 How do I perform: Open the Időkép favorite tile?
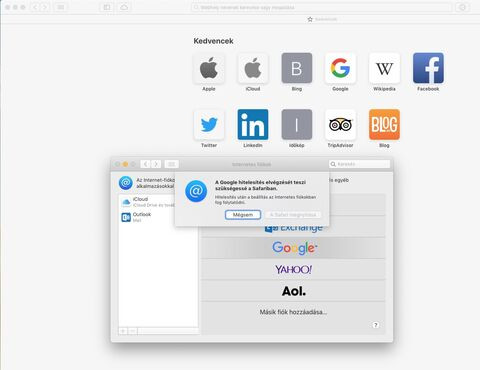[297, 125]
